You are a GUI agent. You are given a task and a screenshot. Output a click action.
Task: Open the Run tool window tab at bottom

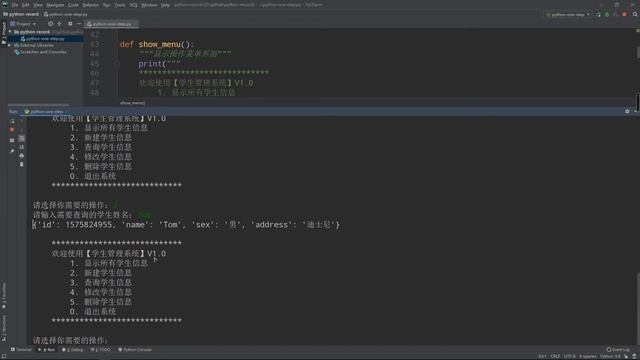point(47,350)
